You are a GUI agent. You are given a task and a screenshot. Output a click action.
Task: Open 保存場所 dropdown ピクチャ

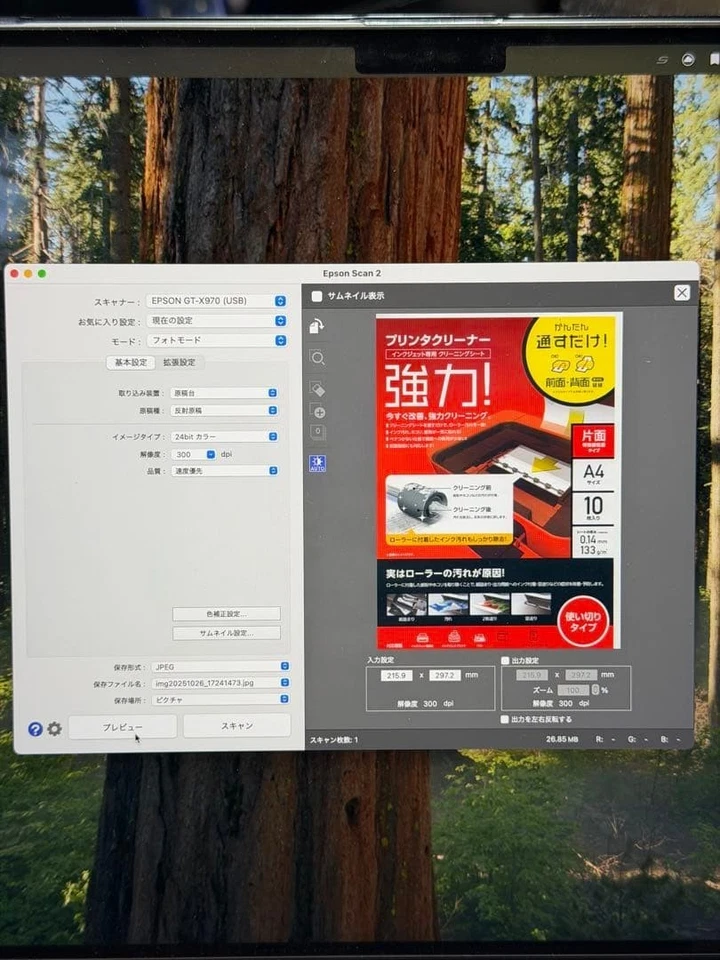220,699
